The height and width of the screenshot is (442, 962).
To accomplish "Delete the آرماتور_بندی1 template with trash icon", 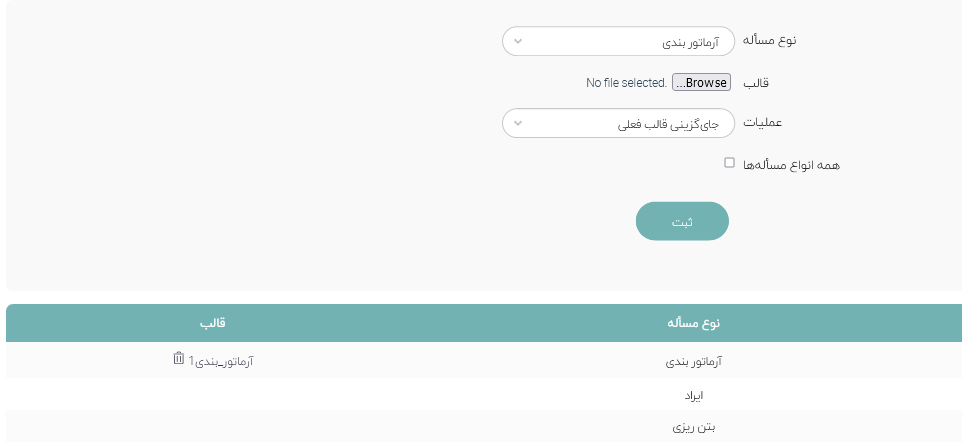I will tap(178, 358).
